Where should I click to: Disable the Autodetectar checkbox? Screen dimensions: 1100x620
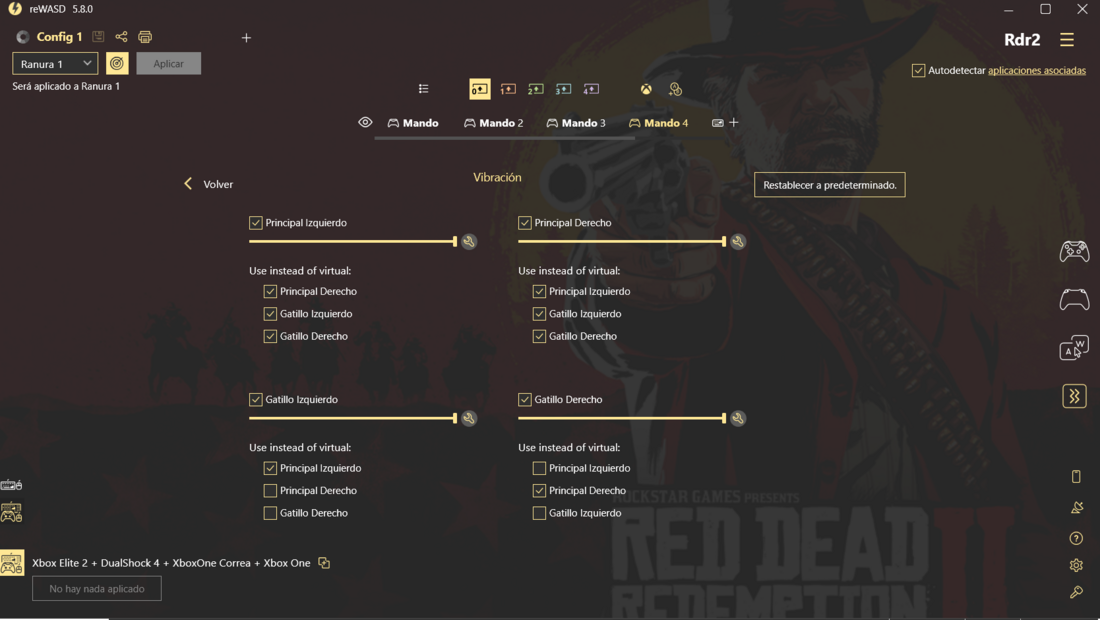click(918, 71)
